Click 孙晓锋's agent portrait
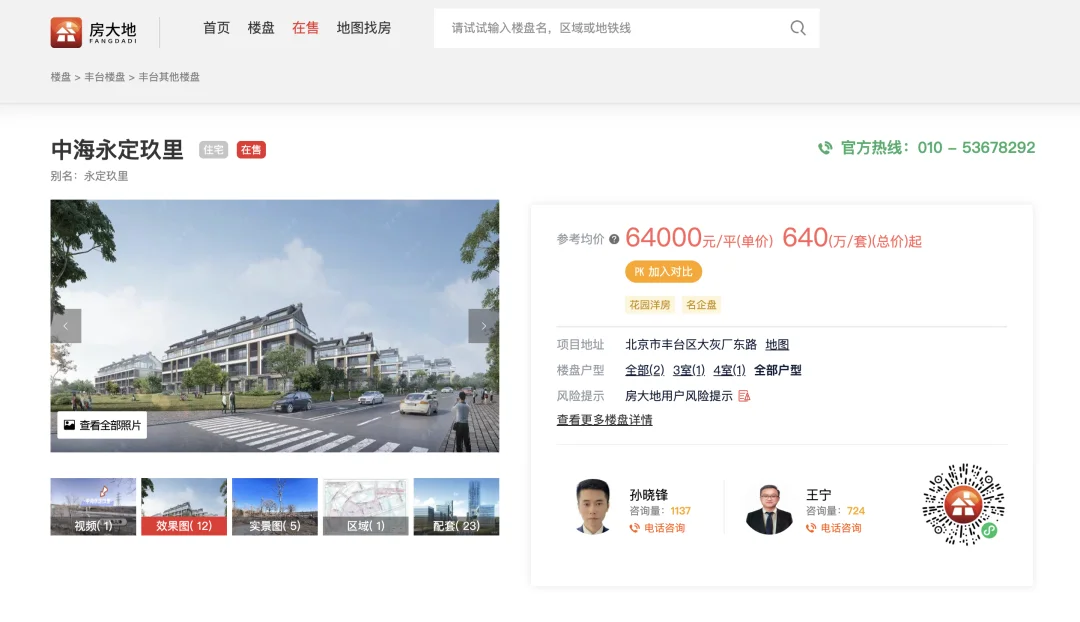This screenshot has width=1080, height=622. click(593, 506)
